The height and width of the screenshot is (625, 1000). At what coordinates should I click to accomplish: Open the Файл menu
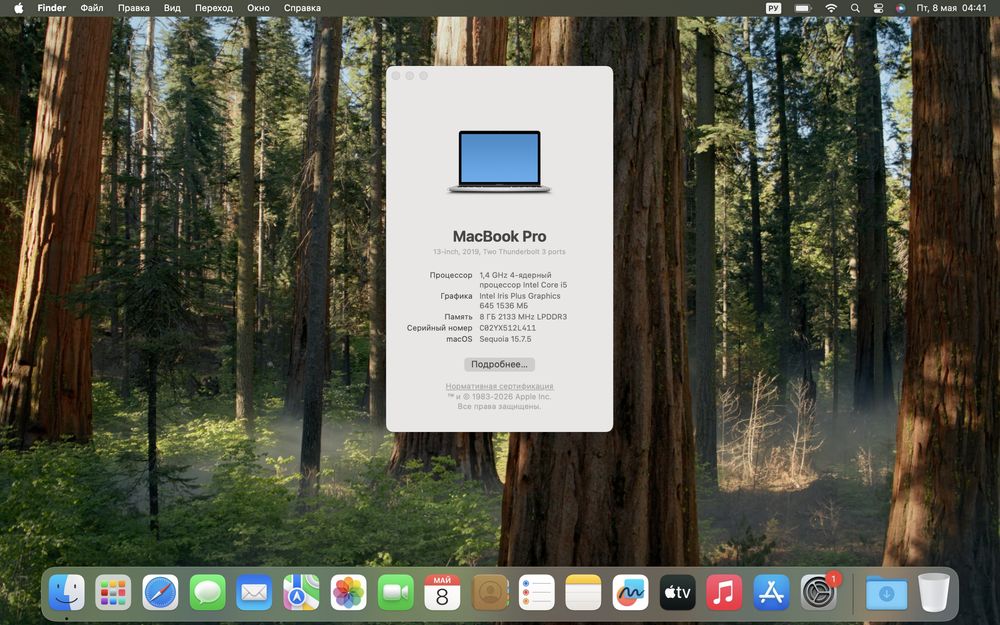coord(92,8)
